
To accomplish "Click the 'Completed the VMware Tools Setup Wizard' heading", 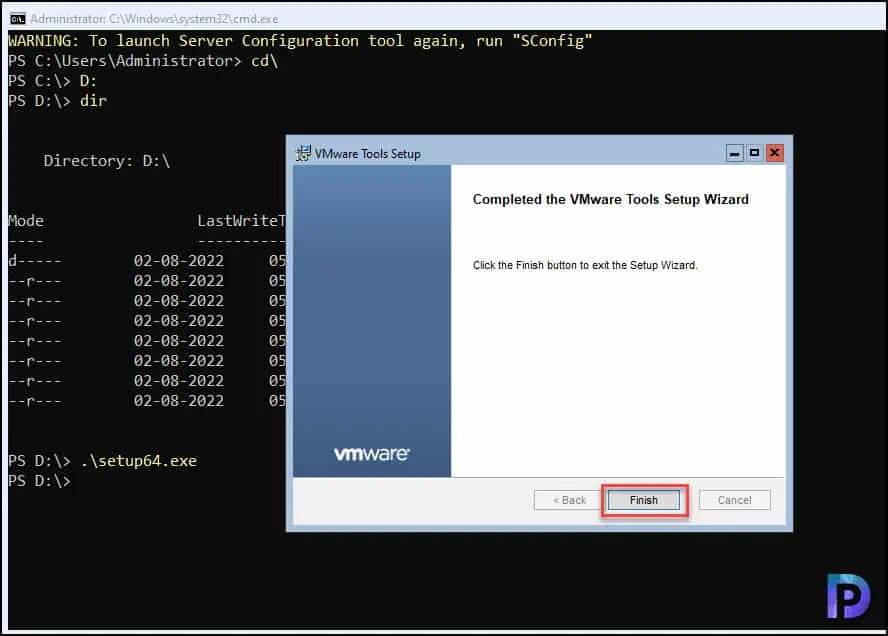I will (x=610, y=199).
